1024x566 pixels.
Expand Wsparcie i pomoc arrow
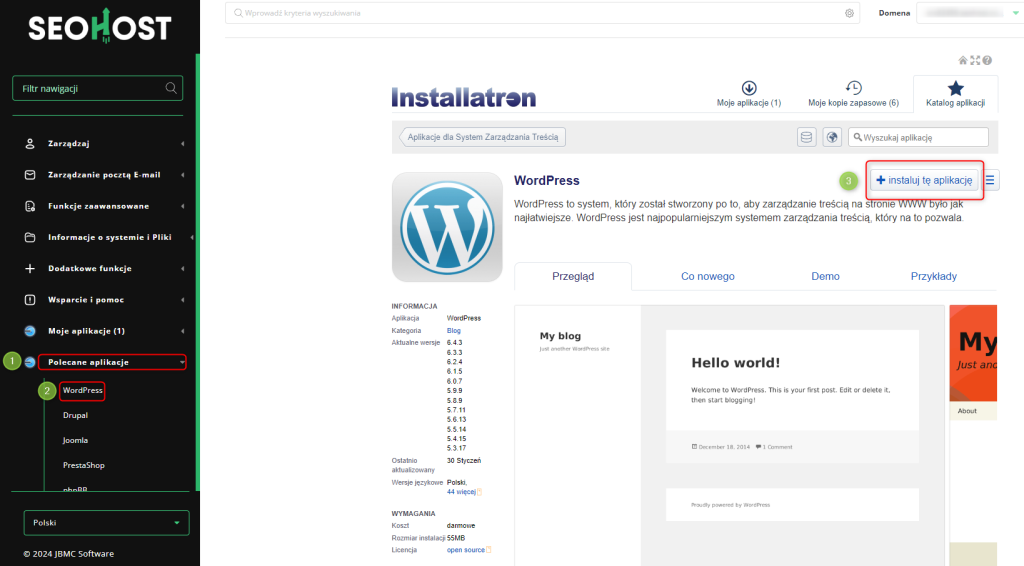(x=182, y=300)
